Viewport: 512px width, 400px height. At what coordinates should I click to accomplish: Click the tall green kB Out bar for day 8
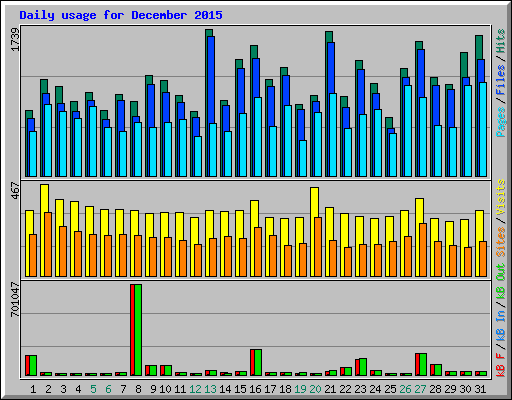138,330
